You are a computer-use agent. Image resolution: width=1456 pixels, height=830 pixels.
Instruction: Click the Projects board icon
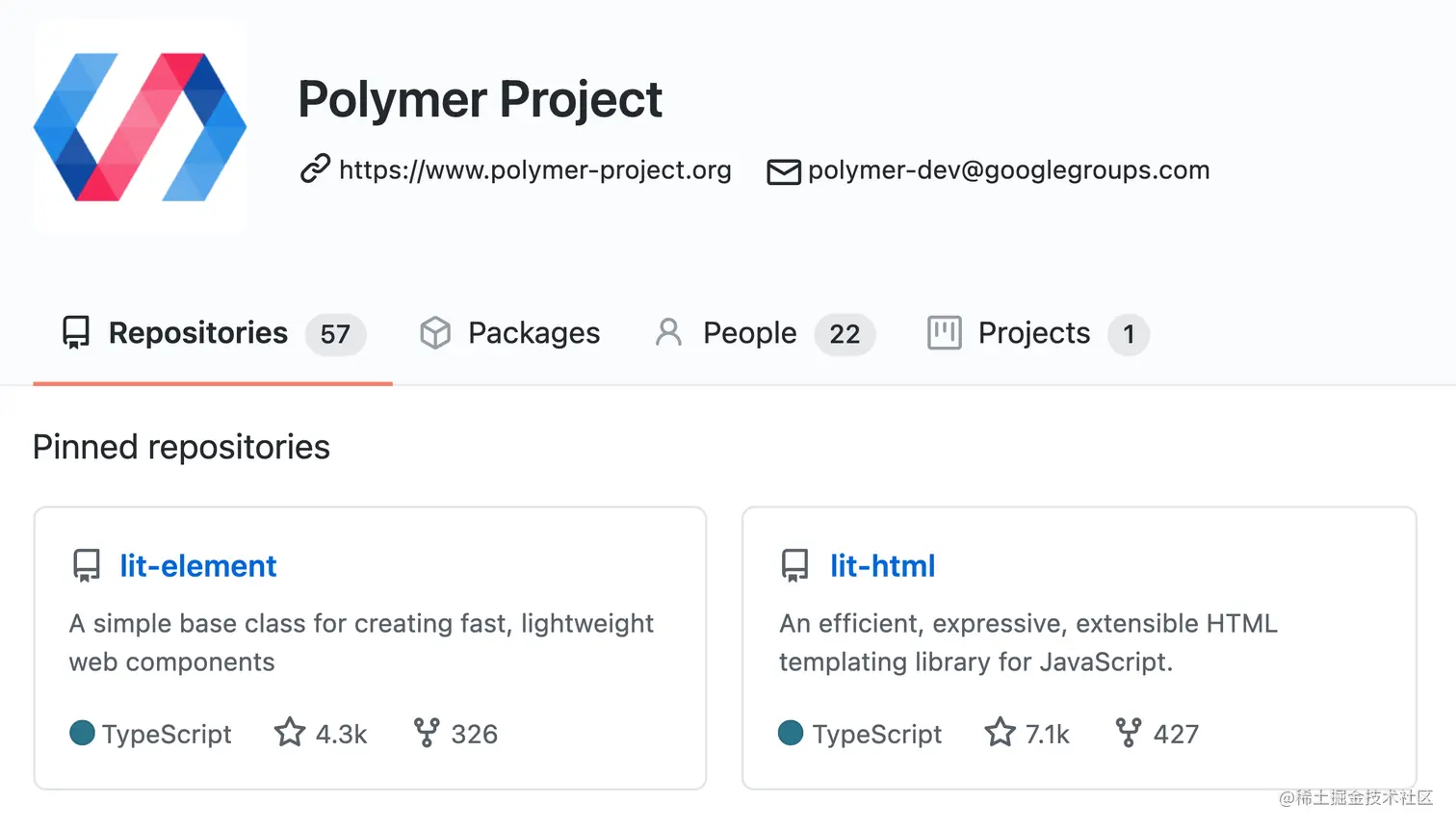click(x=944, y=333)
